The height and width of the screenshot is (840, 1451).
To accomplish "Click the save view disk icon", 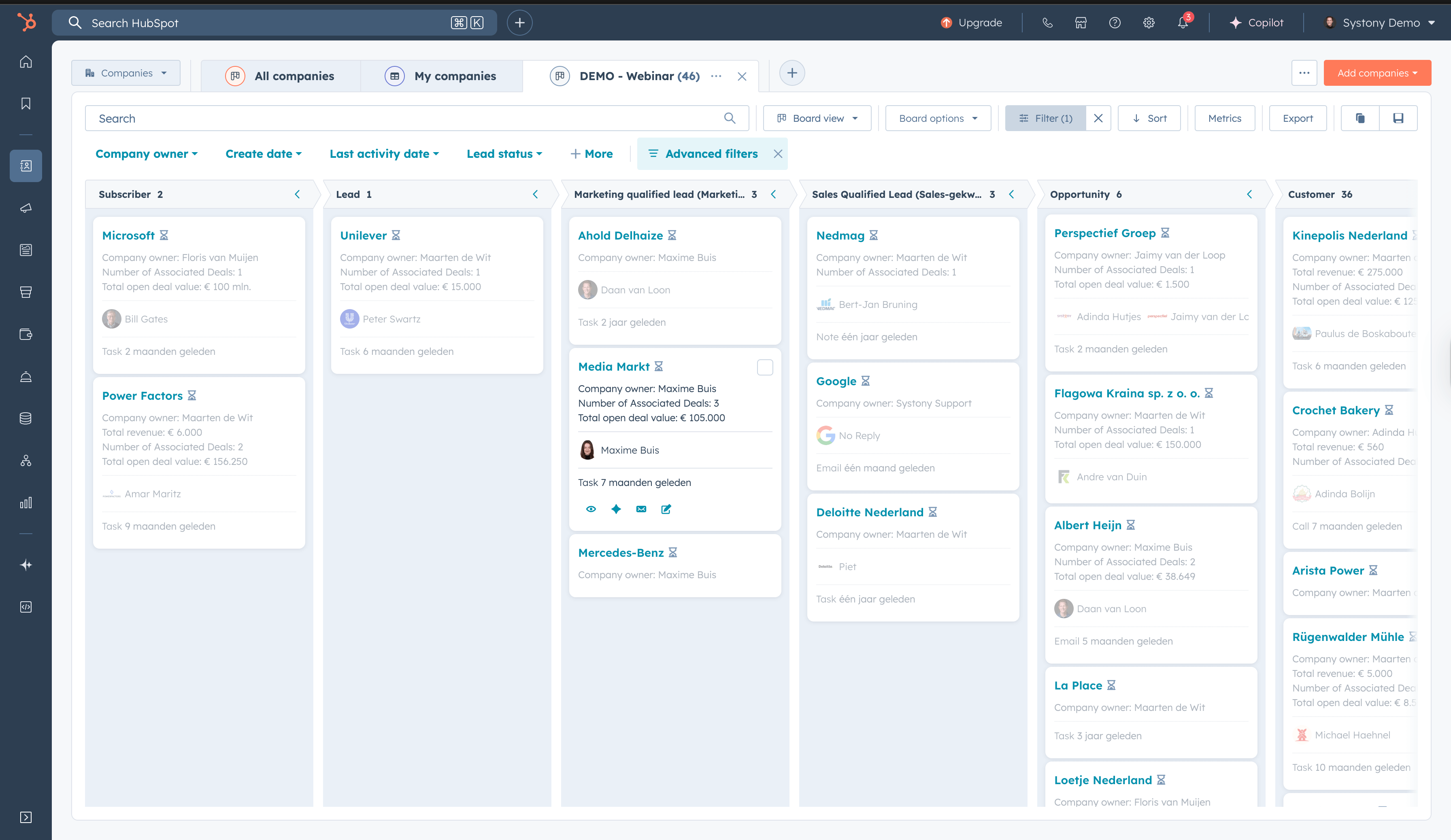I will tap(1398, 118).
